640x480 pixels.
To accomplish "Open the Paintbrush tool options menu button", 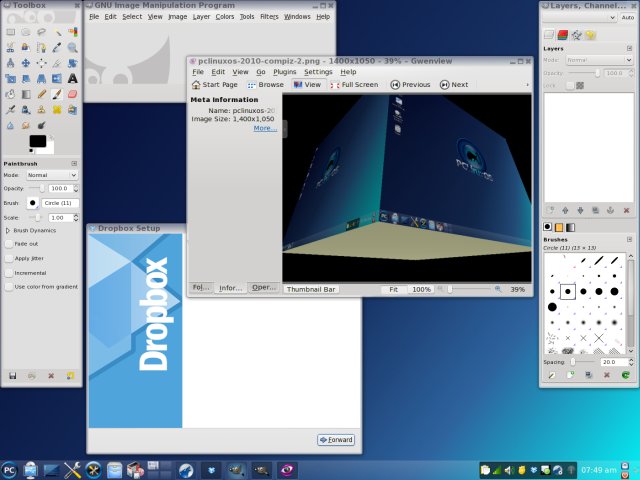I will [74, 163].
